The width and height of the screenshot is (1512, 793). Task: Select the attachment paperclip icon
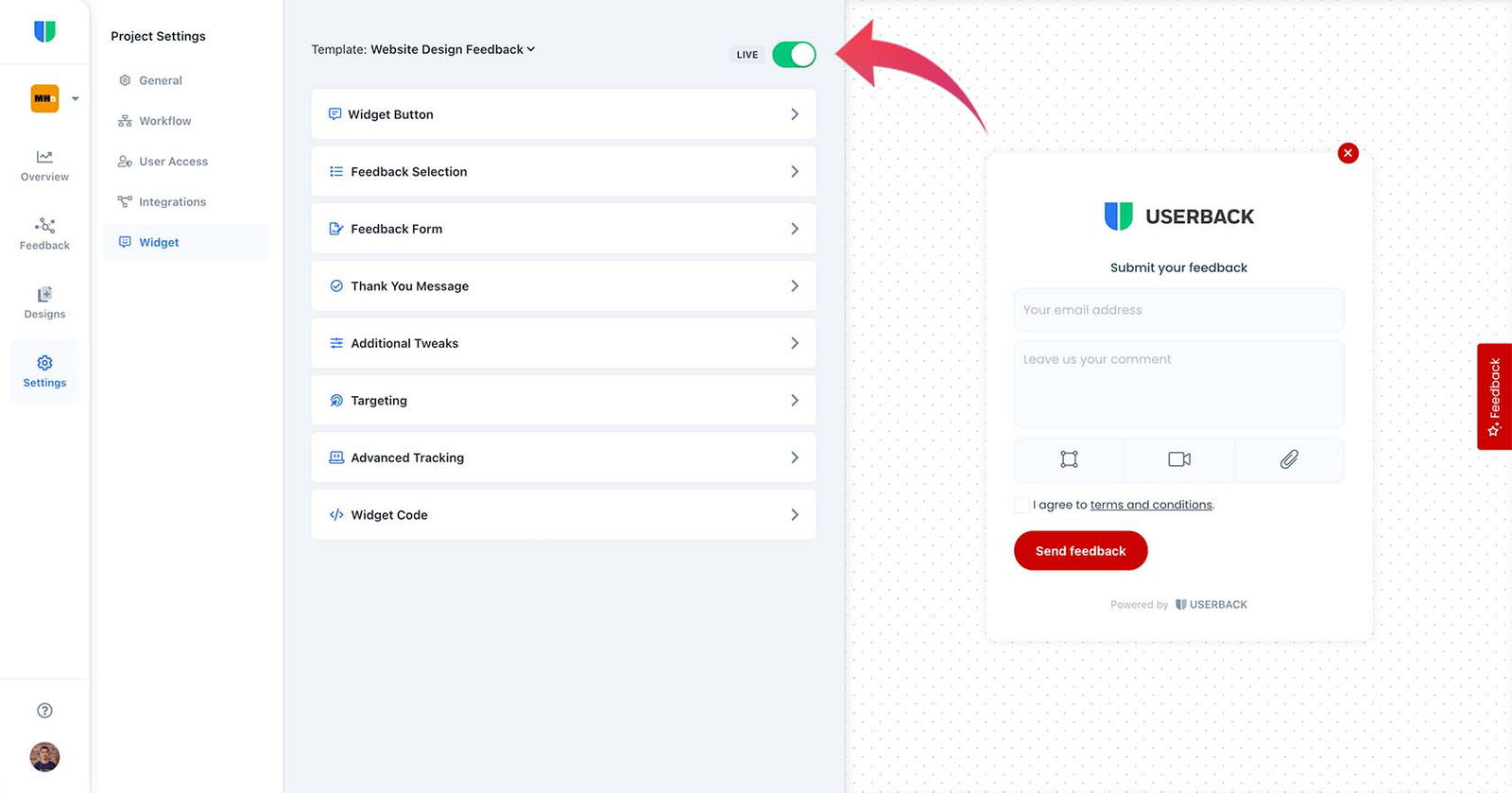click(x=1289, y=459)
